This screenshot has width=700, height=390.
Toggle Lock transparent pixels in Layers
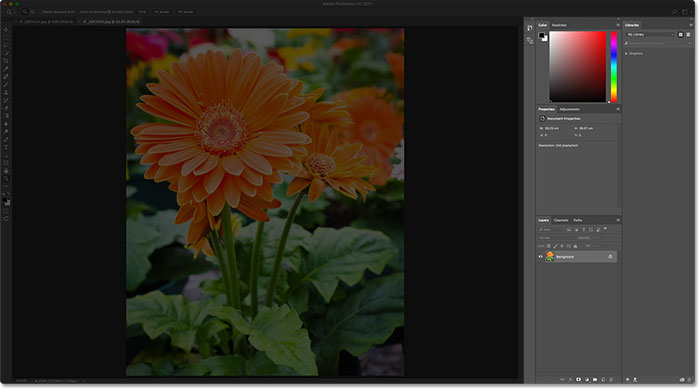549,246
